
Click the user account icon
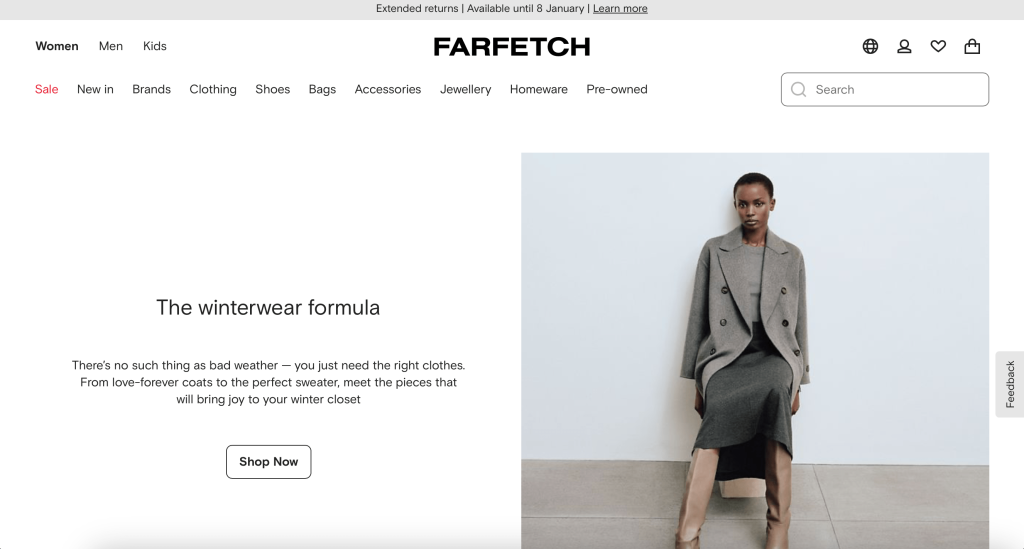[x=904, y=46]
